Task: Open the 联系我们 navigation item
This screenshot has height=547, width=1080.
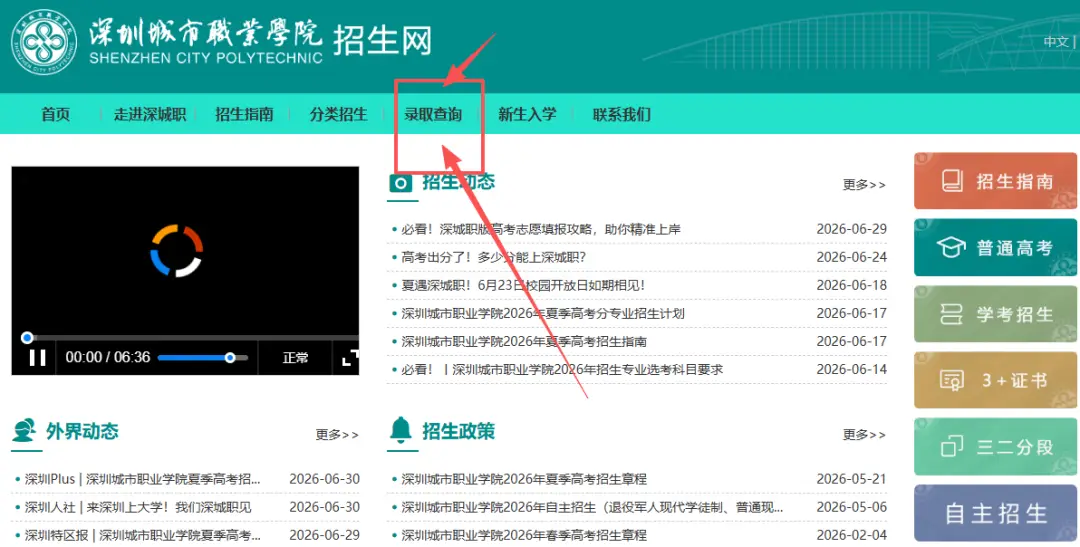Action: click(x=621, y=114)
